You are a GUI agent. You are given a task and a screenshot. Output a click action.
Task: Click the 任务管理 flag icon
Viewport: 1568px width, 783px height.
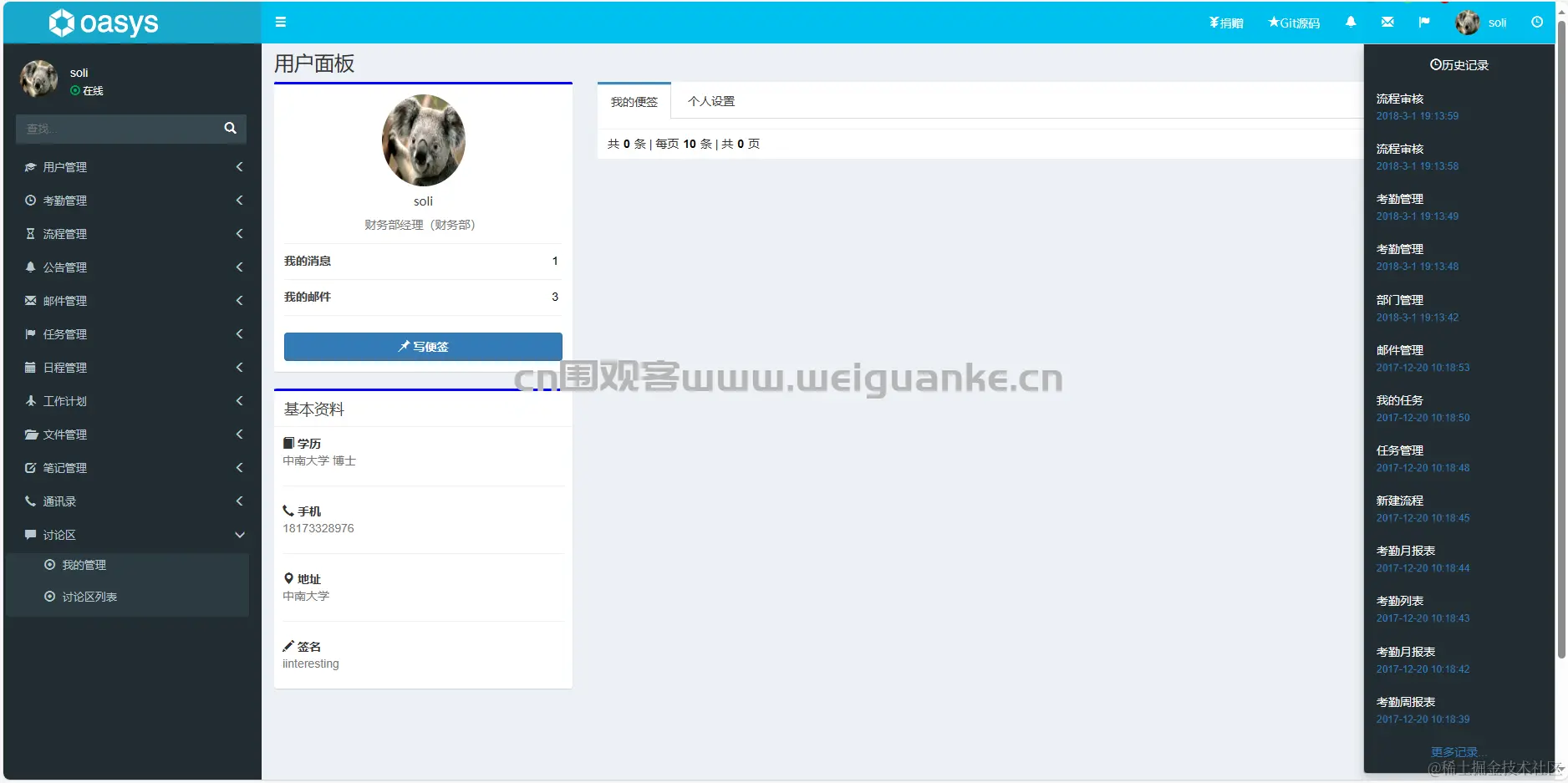(x=30, y=334)
